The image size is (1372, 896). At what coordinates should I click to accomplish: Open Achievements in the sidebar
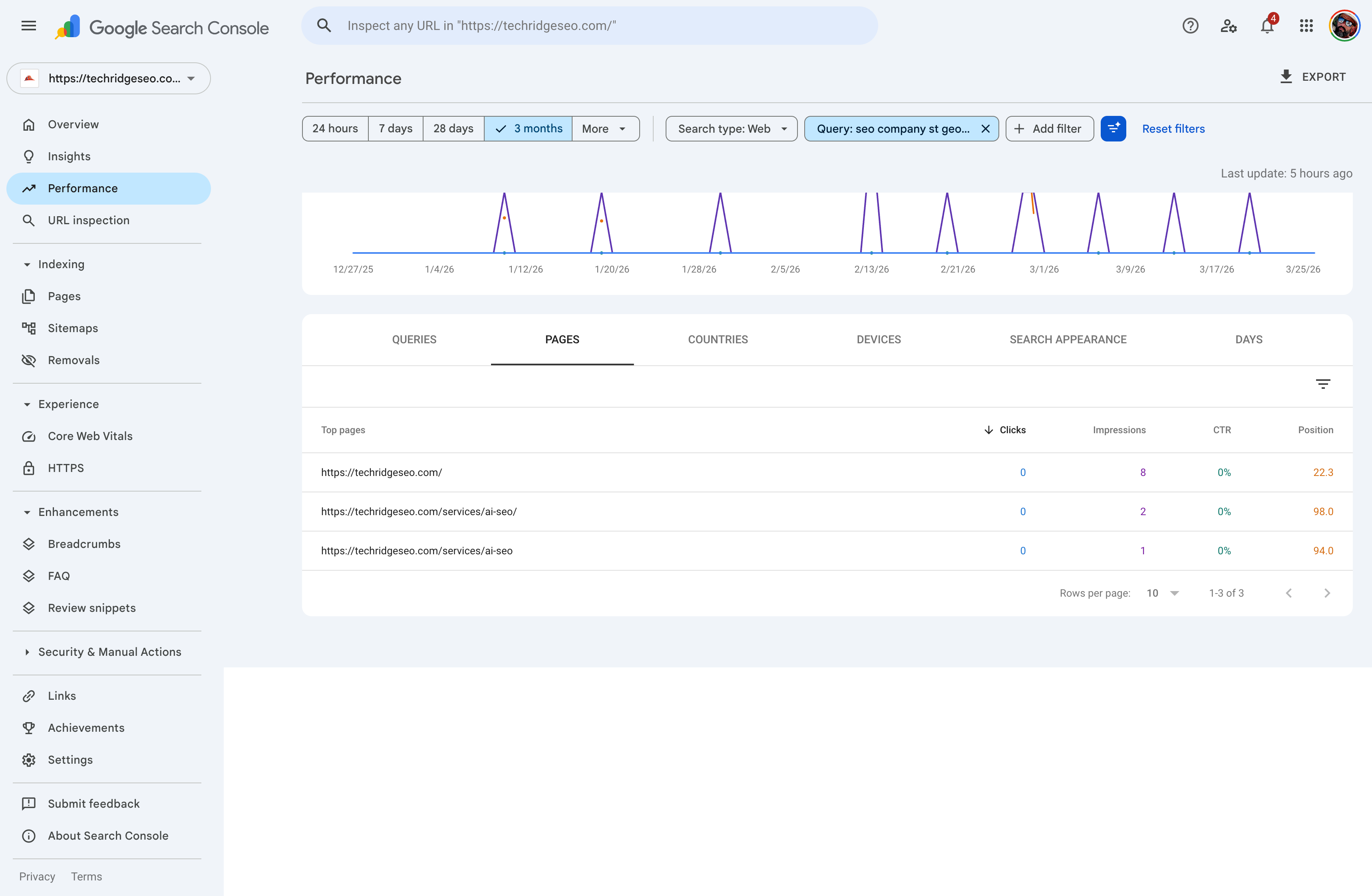[x=108, y=728]
